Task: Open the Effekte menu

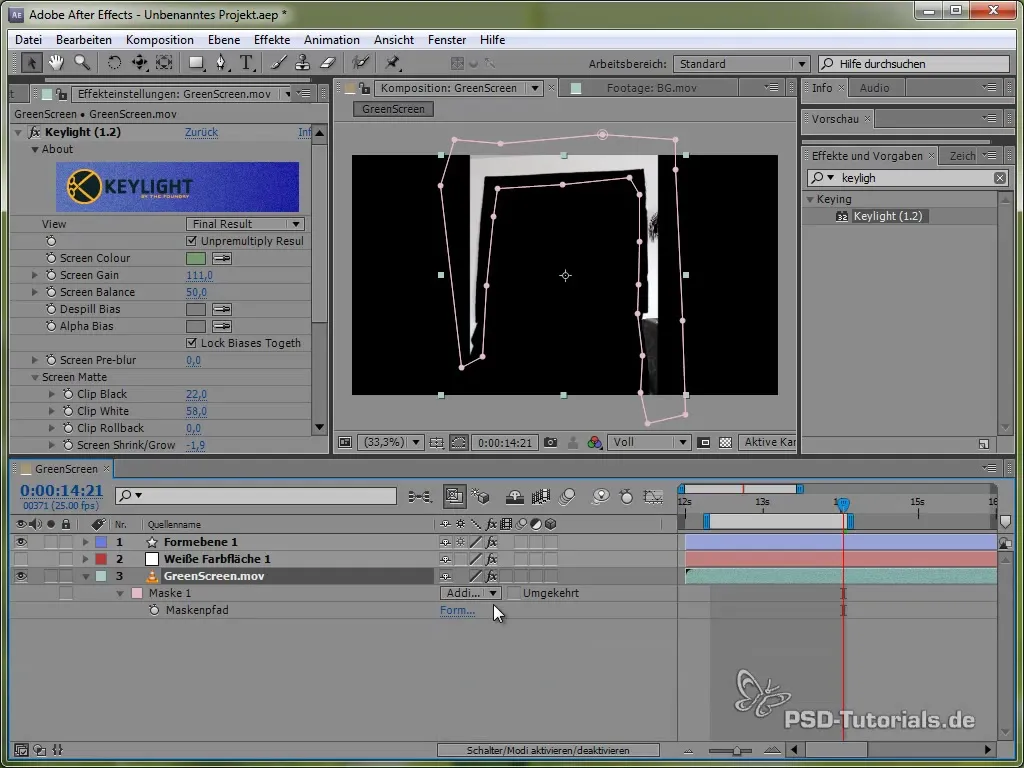Action: (272, 40)
